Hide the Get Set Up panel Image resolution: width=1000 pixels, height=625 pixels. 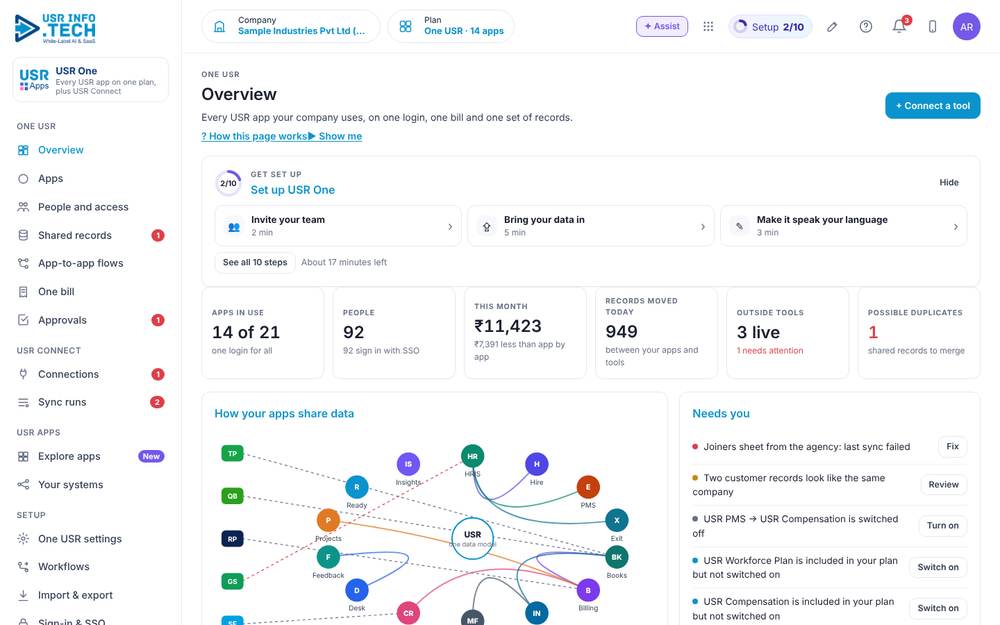click(x=949, y=182)
